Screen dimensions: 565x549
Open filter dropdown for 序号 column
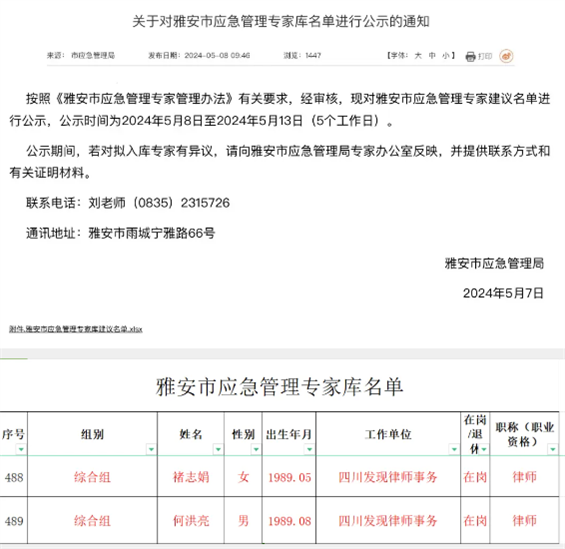pyautogui.click(x=21, y=449)
